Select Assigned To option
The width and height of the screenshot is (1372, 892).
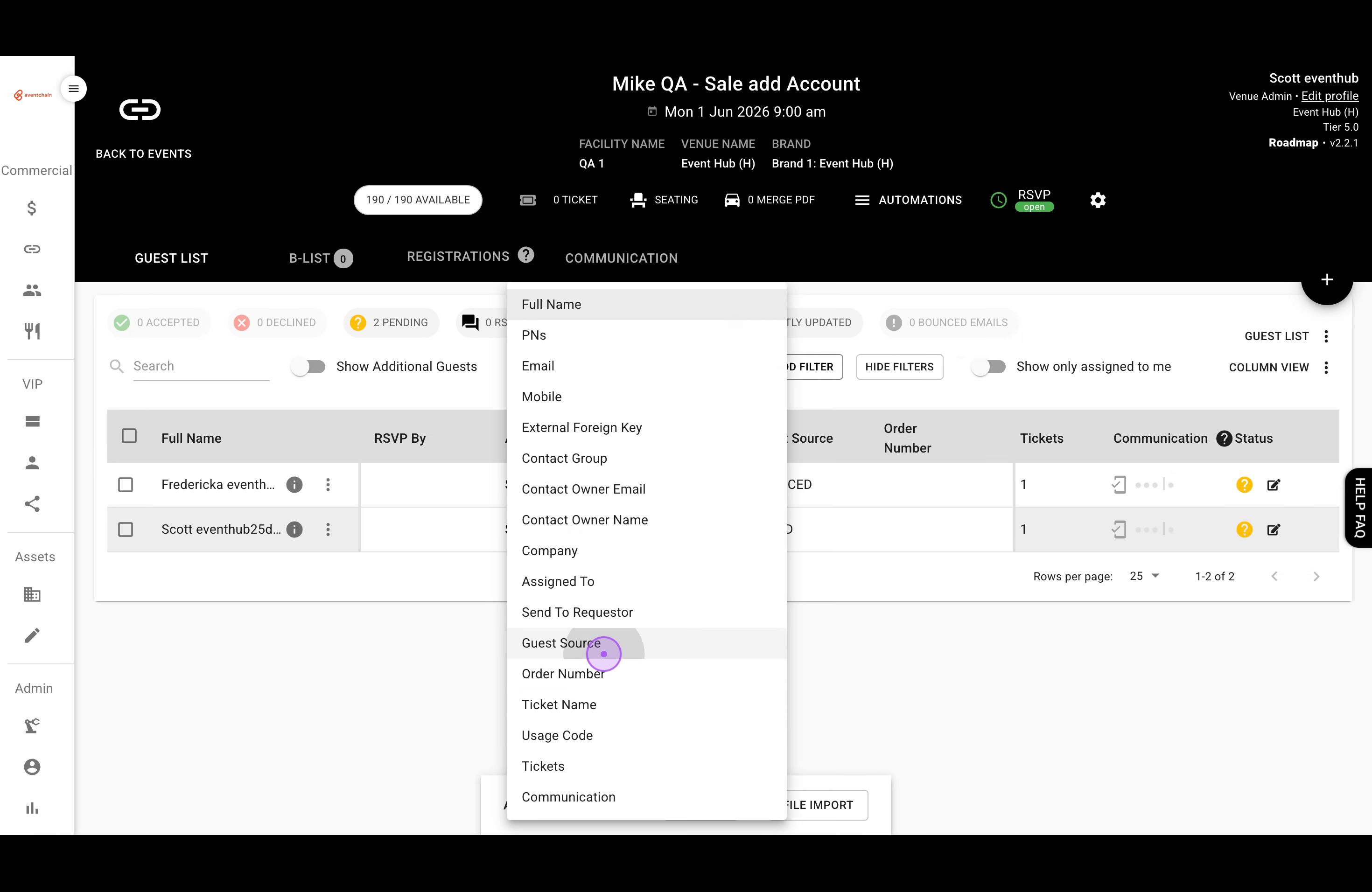[647, 581]
